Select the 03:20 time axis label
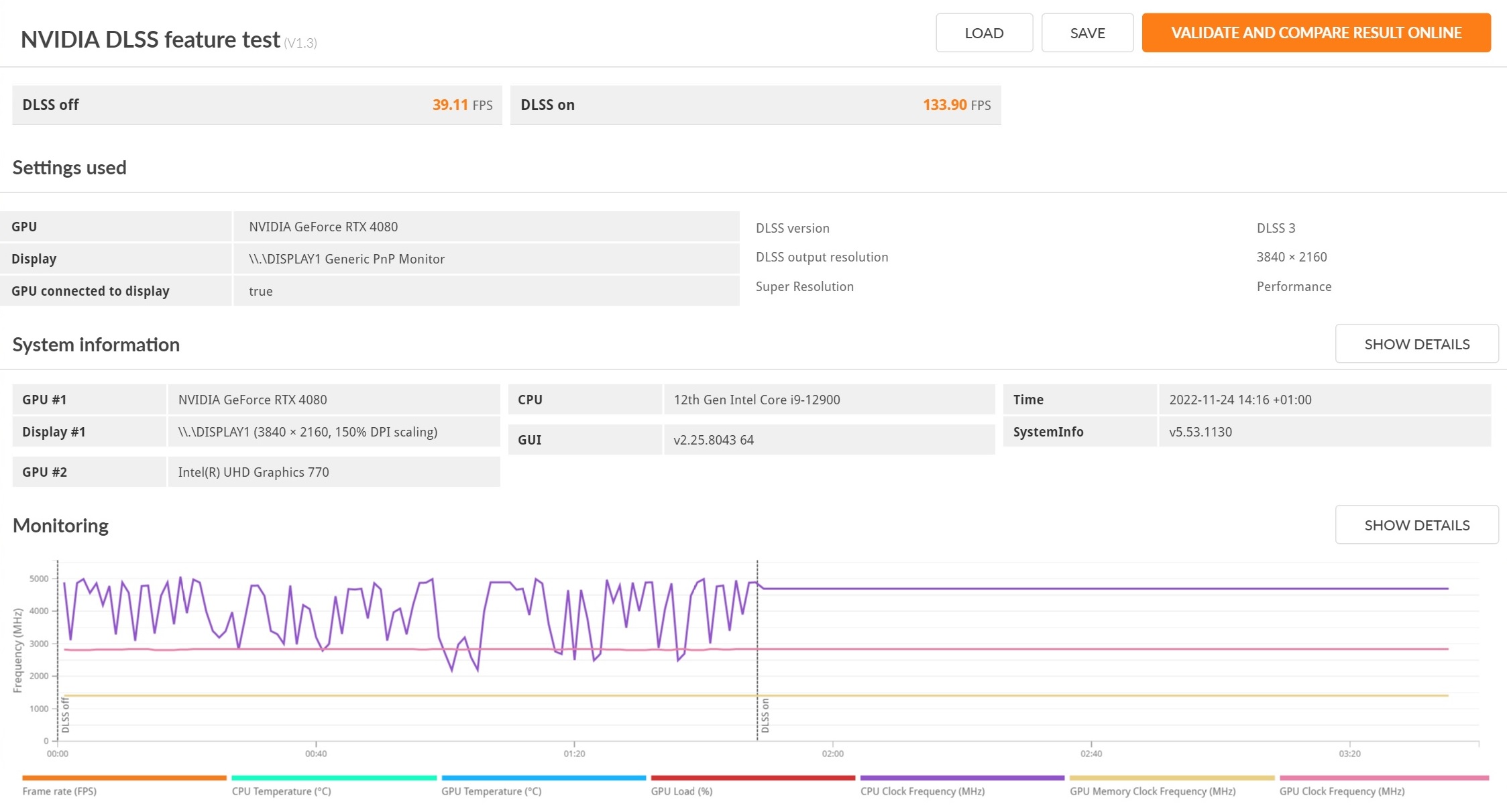1507x812 pixels. click(x=1349, y=754)
